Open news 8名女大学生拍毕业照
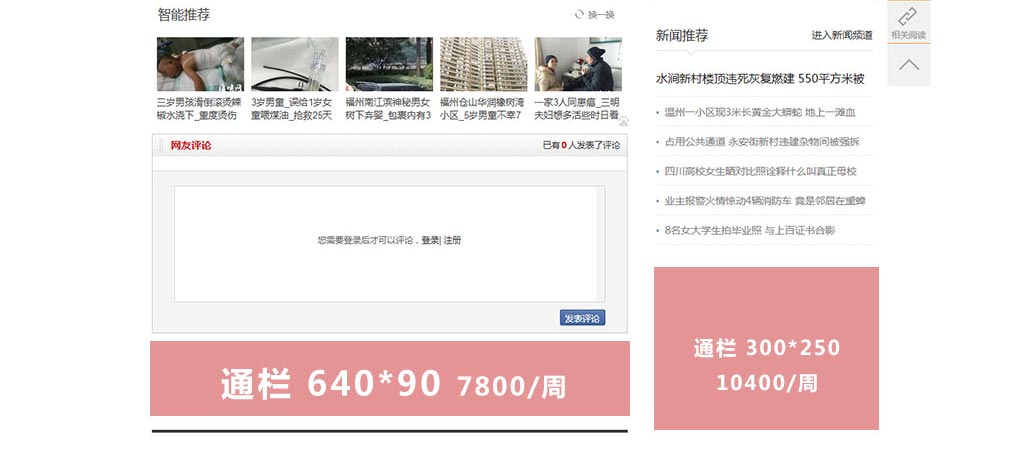Image resolution: width=1024 pixels, height=460 pixels. [x=750, y=230]
